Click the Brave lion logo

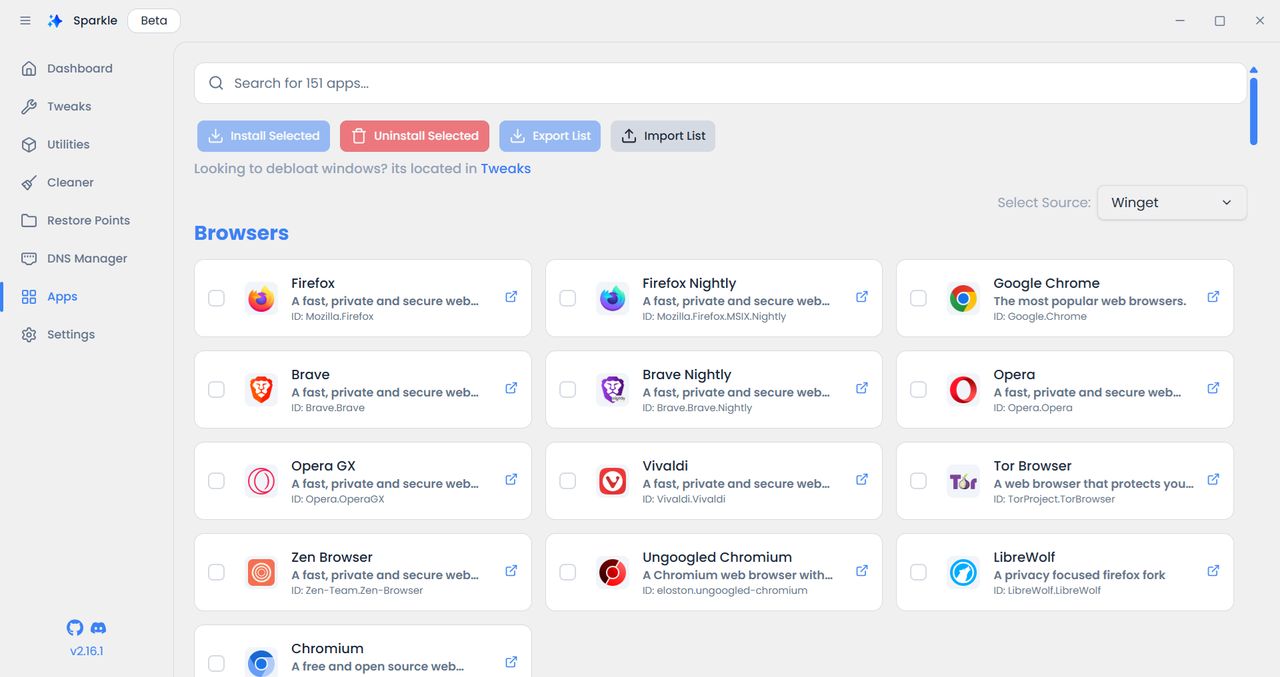(x=261, y=389)
